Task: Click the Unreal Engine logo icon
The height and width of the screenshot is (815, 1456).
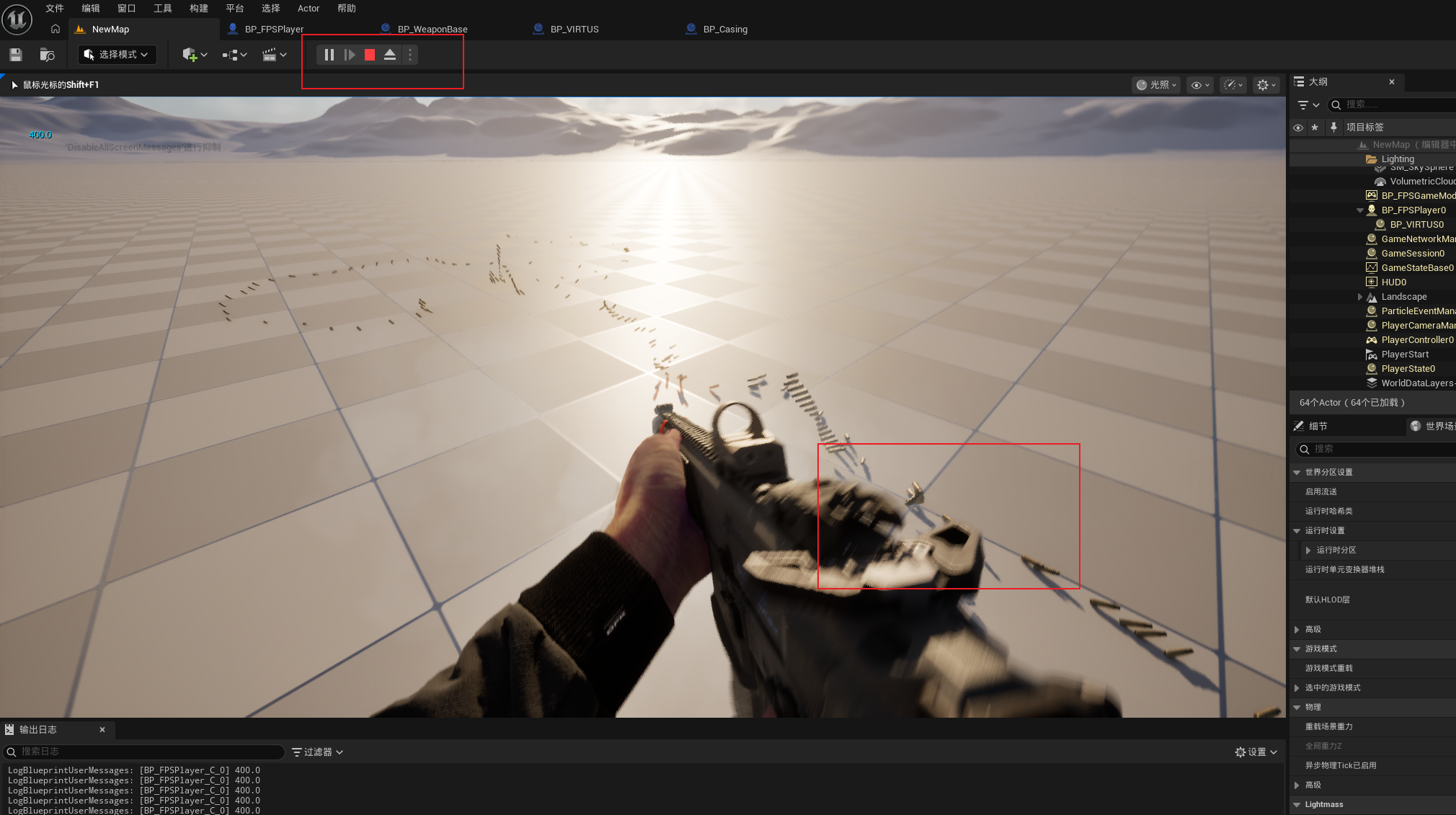Action: coord(17,19)
